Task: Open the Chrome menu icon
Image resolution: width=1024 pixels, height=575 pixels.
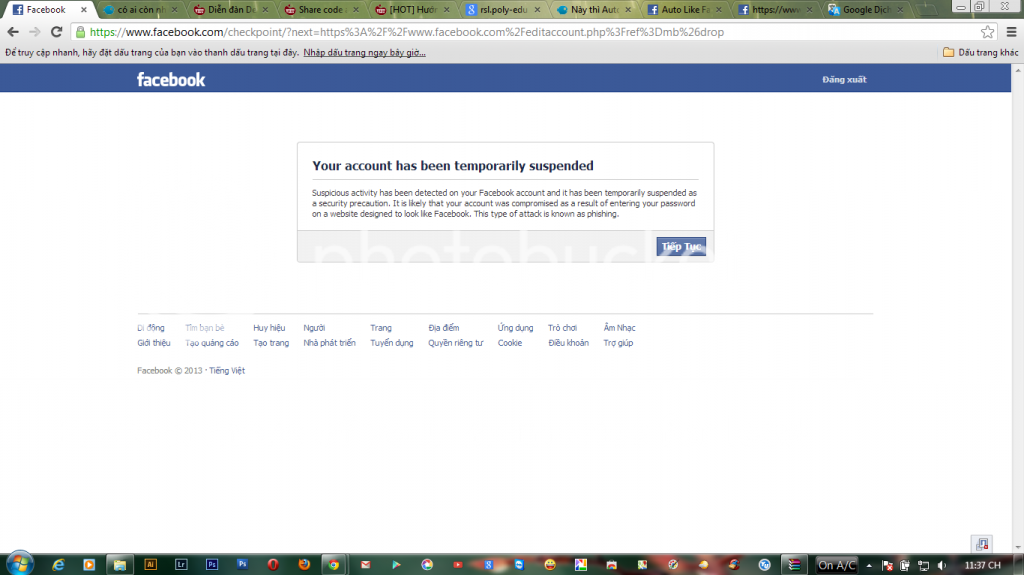Action: point(1012,32)
